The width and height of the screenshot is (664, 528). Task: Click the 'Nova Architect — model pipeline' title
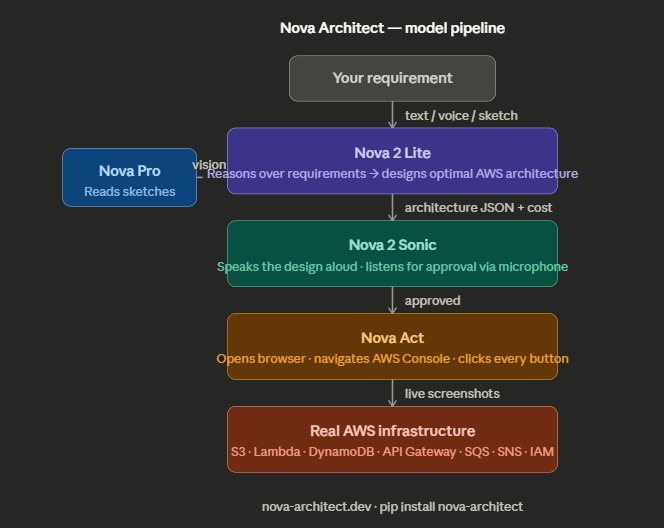[x=392, y=28]
